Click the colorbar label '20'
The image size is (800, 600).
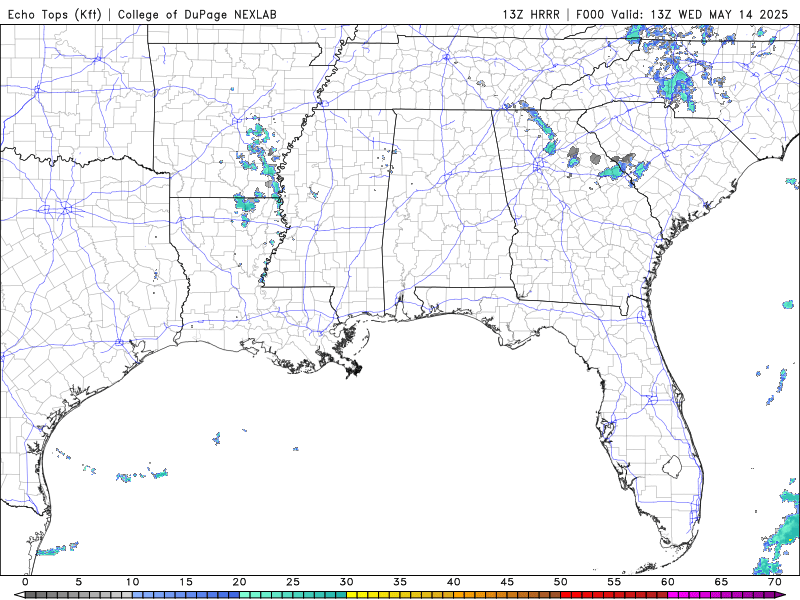pos(239,582)
